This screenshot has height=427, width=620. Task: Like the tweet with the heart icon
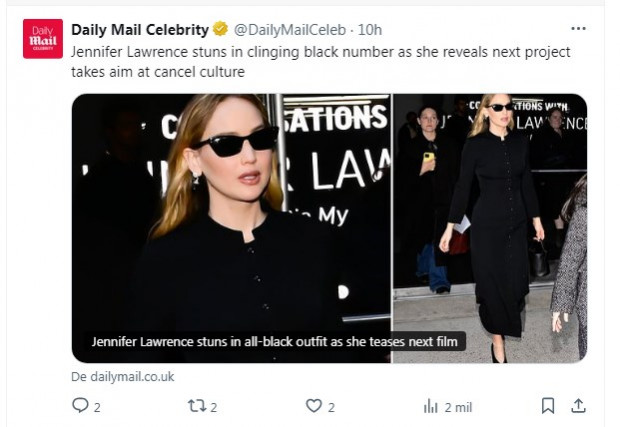coord(314,406)
